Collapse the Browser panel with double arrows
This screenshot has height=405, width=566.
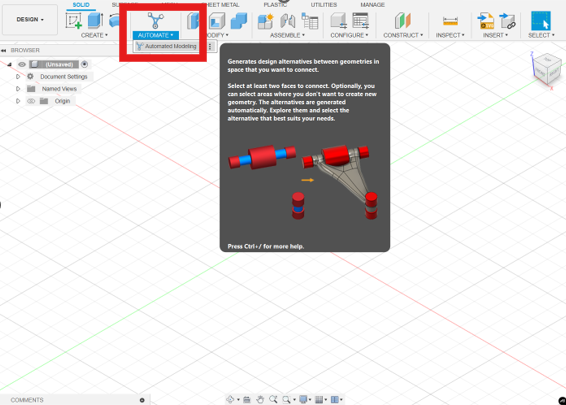[4, 50]
